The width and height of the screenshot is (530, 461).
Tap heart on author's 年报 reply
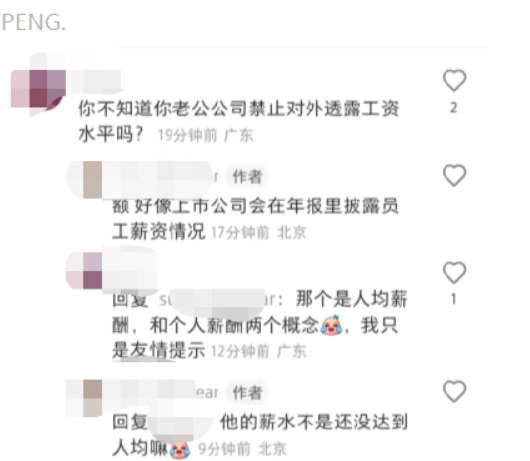[x=454, y=175]
